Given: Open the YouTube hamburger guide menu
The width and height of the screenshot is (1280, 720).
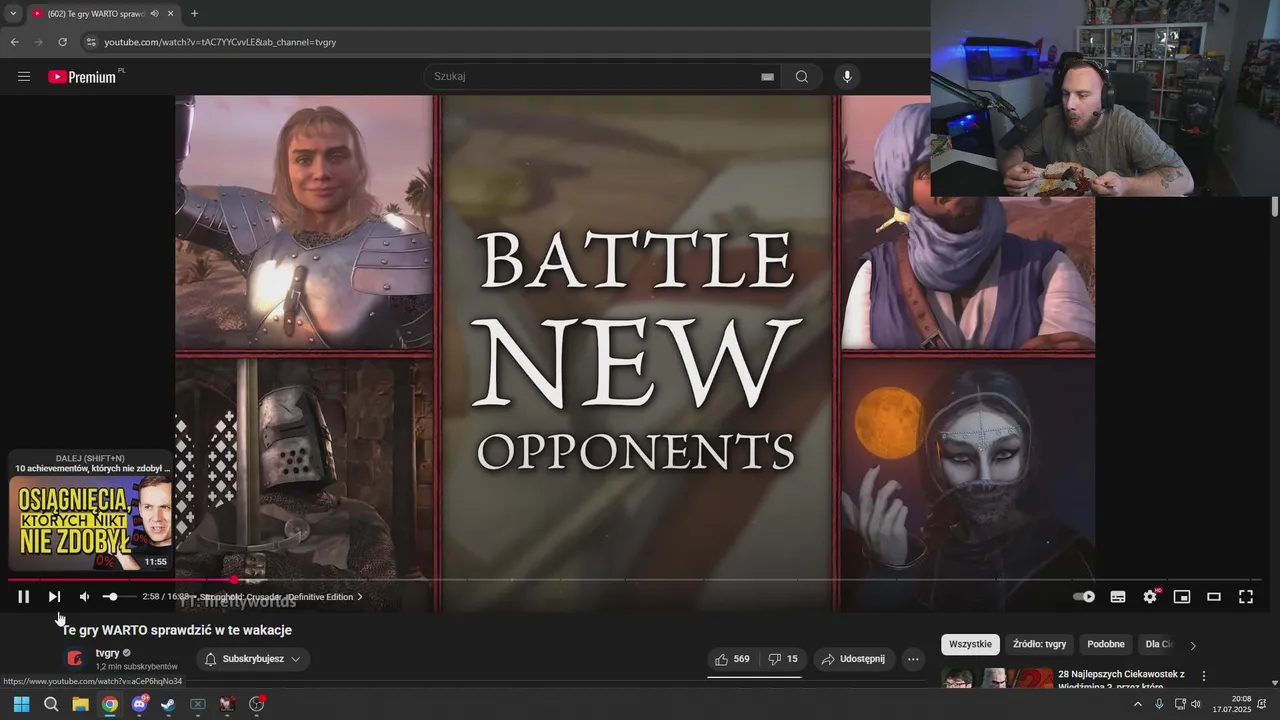Looking at the screenshot, I should pos(24,76).
